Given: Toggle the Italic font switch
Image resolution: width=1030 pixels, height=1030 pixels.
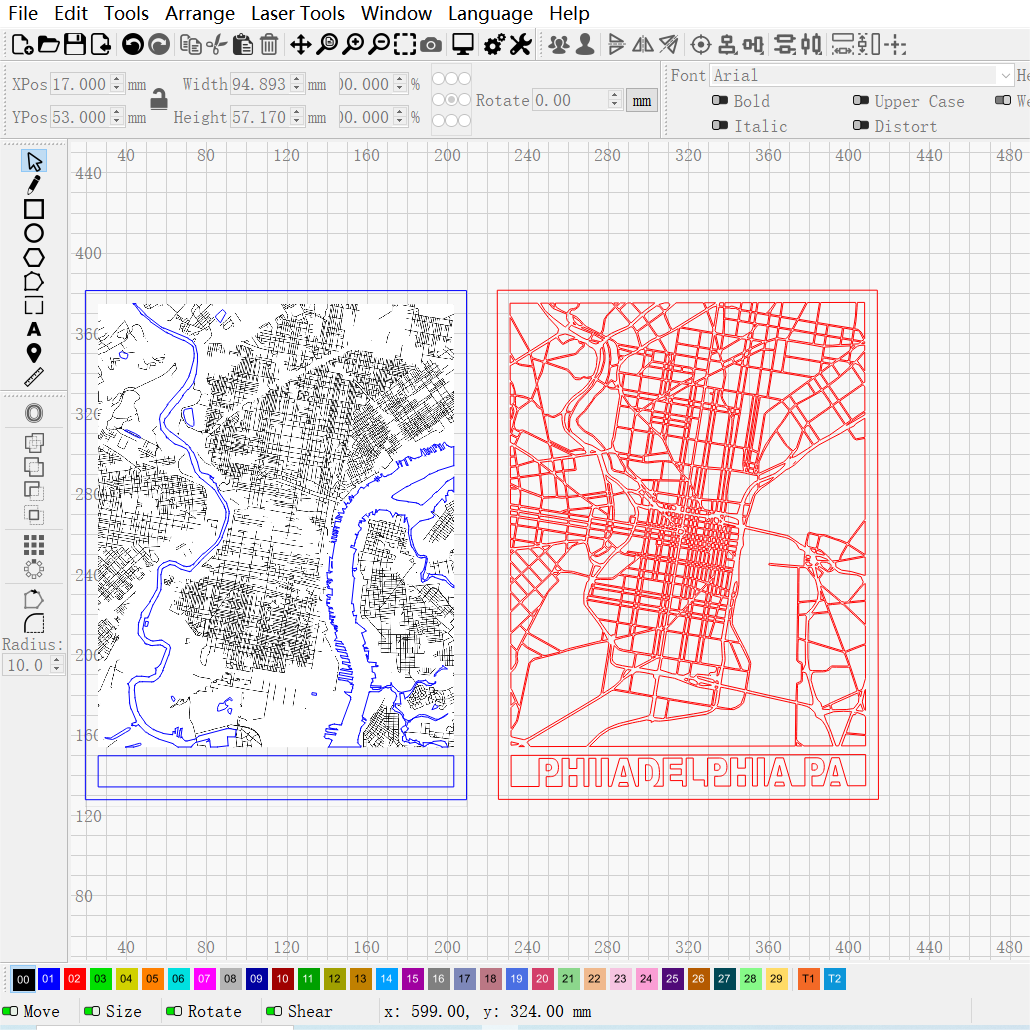Looking at the screenshot, I should pos(720,125).
